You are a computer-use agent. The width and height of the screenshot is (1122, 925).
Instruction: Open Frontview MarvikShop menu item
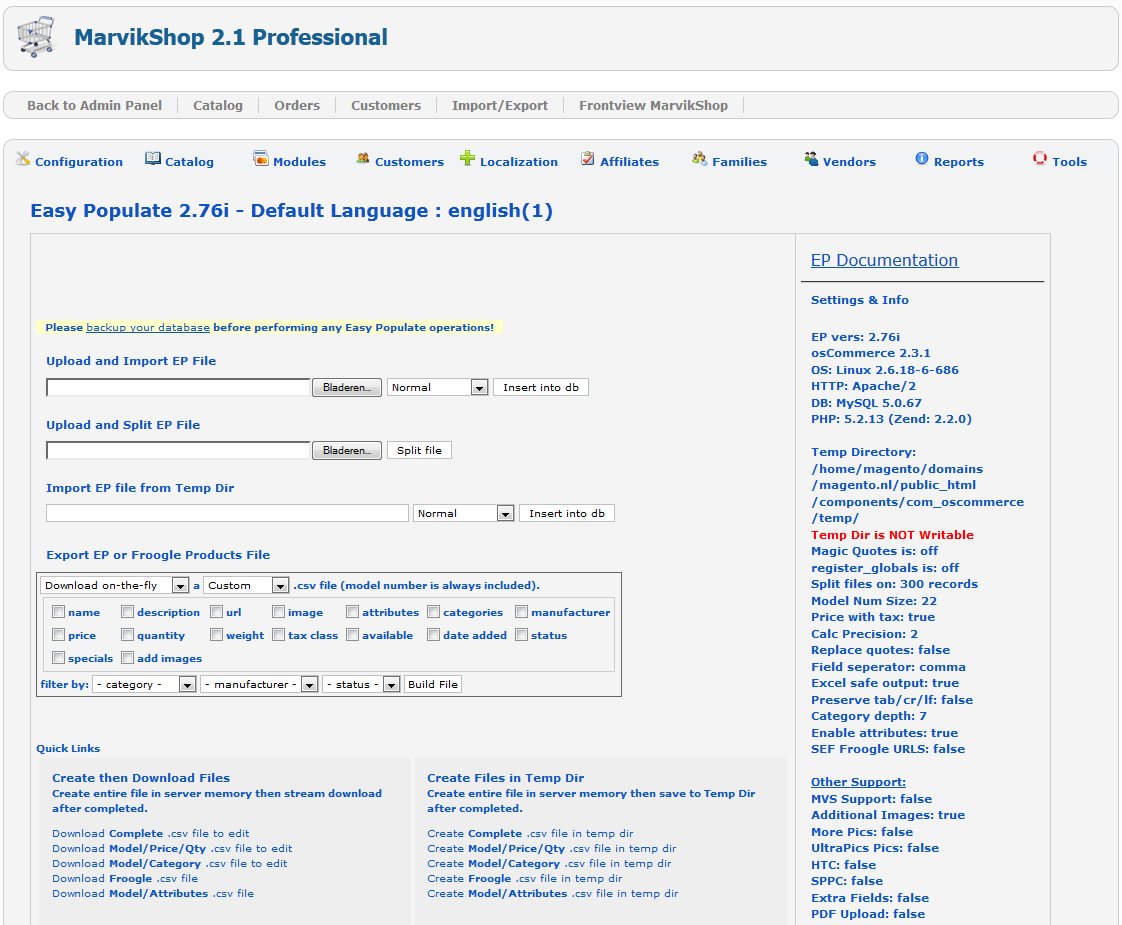(653, 105)
